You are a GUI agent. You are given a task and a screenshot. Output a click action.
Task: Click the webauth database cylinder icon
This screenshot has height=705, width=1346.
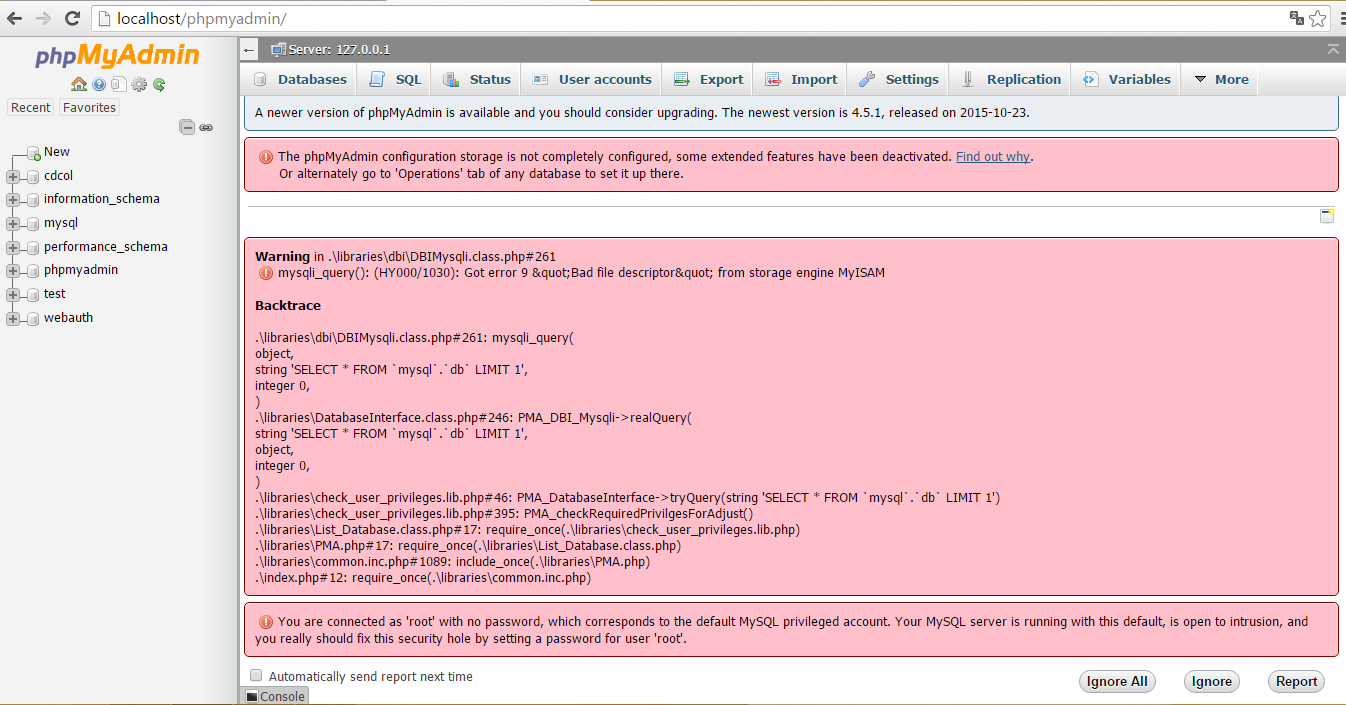34,319
